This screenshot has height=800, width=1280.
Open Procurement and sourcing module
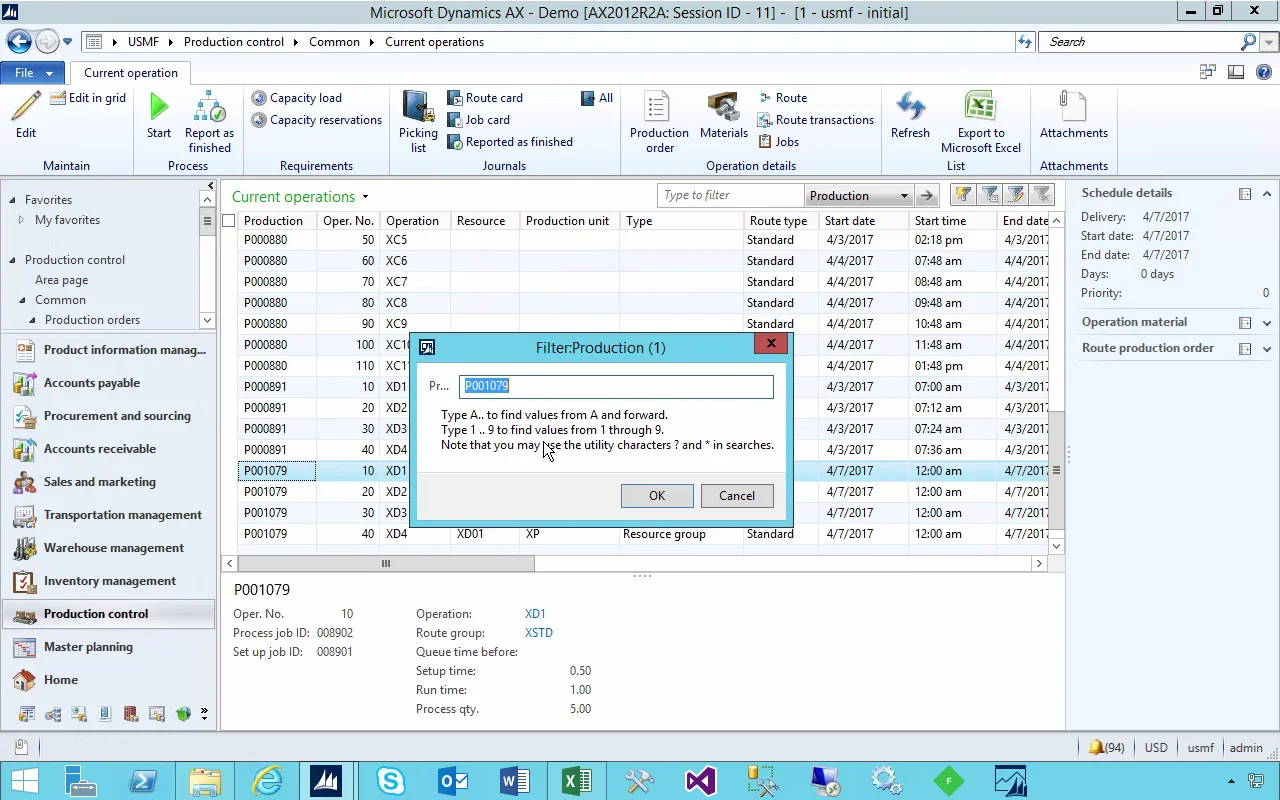108,416
